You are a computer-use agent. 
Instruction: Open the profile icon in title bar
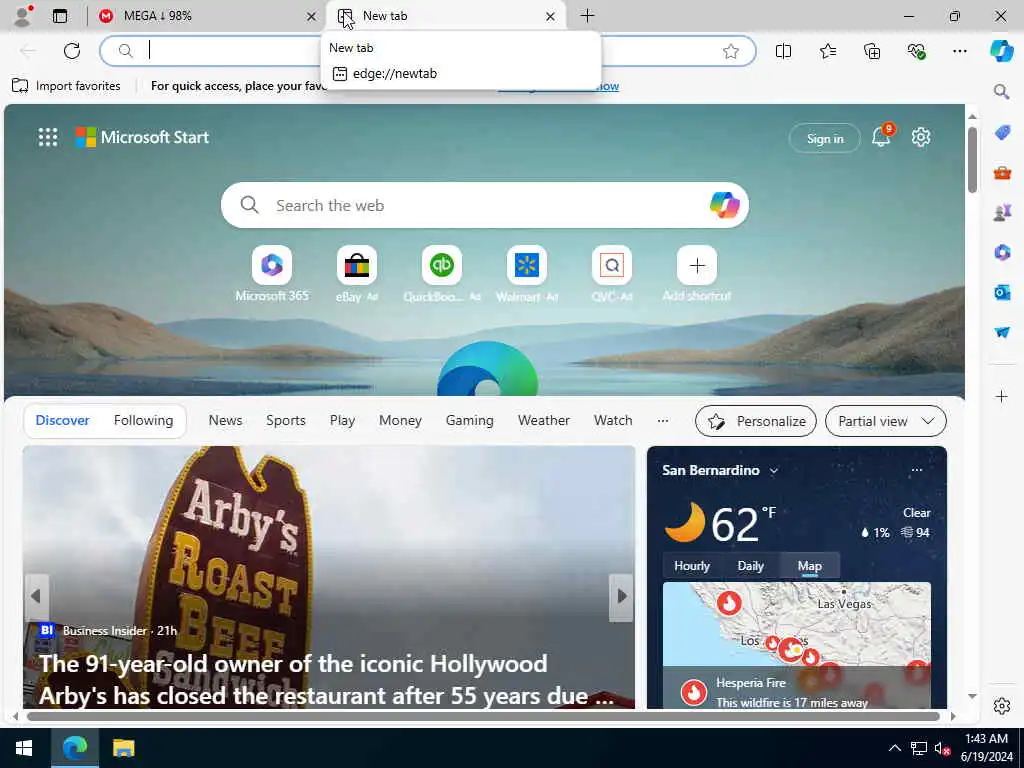[23, 16]
